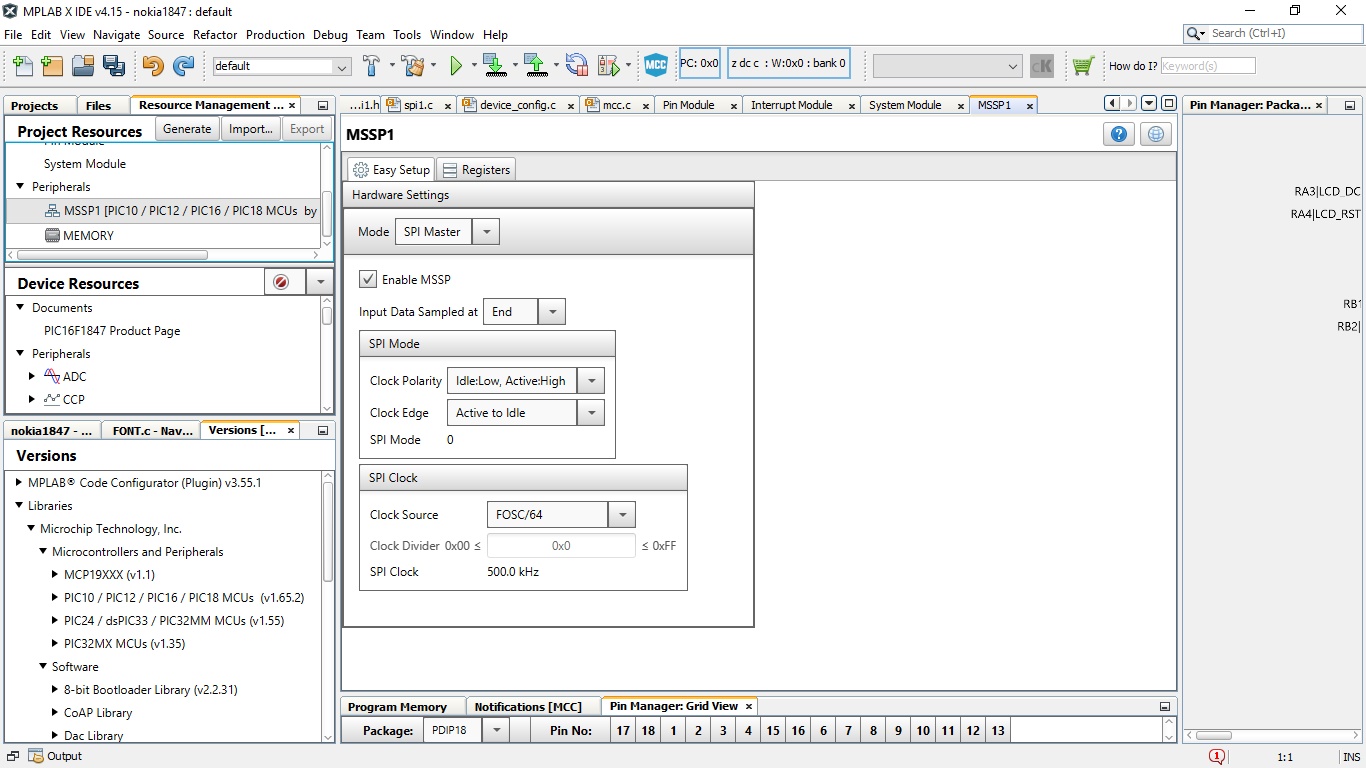Click the Open Project folder icon
Image resolution: width=1366 pixels, height=768 pixels.
point(83,66)
